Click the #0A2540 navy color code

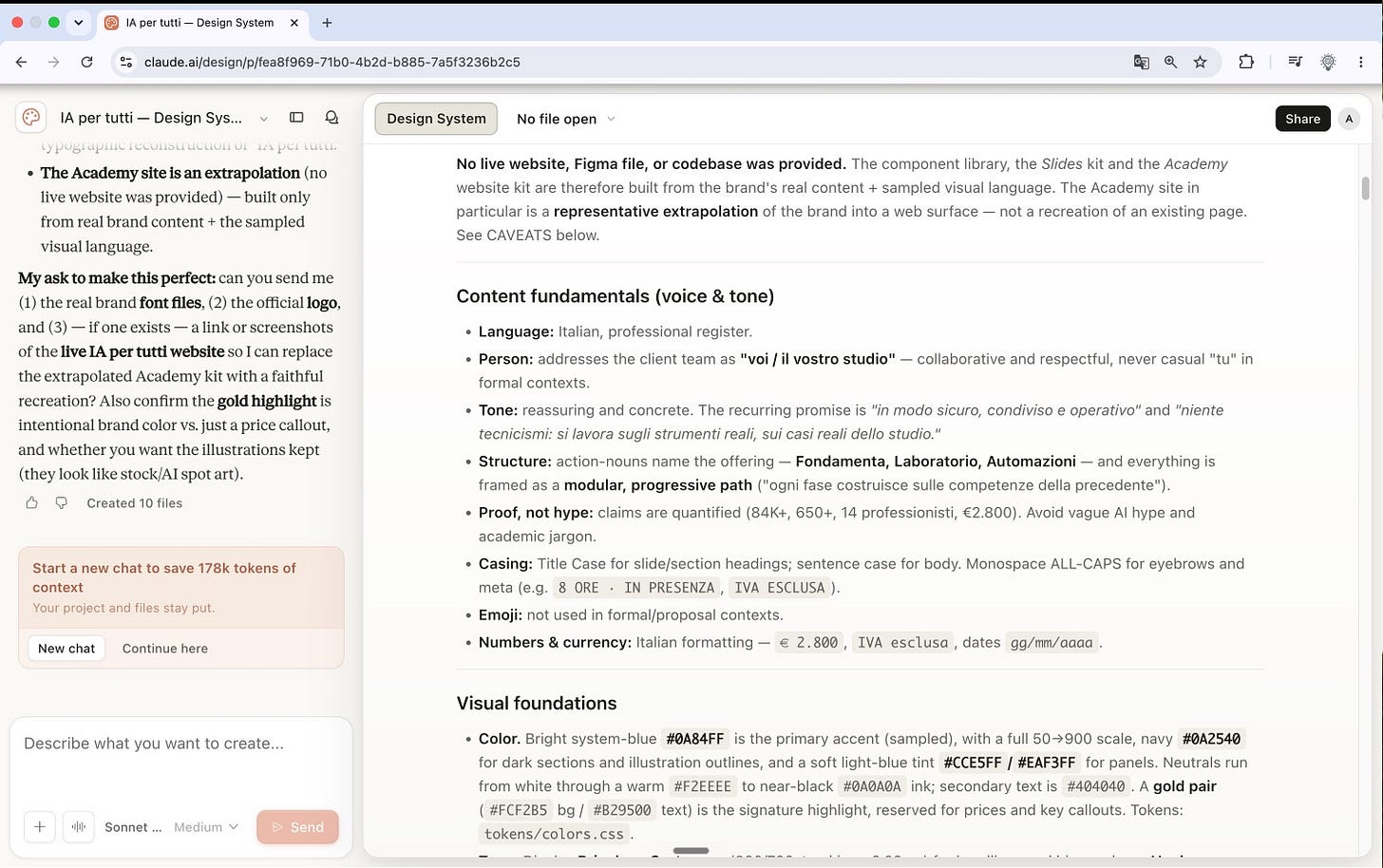1211,739
